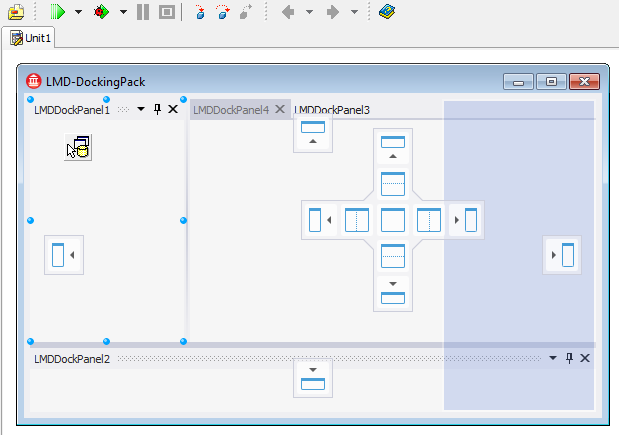Screen dimensions: 619x435
Task: Toggle the pin on LMDDockPanel2
Action: pos(569,358)
